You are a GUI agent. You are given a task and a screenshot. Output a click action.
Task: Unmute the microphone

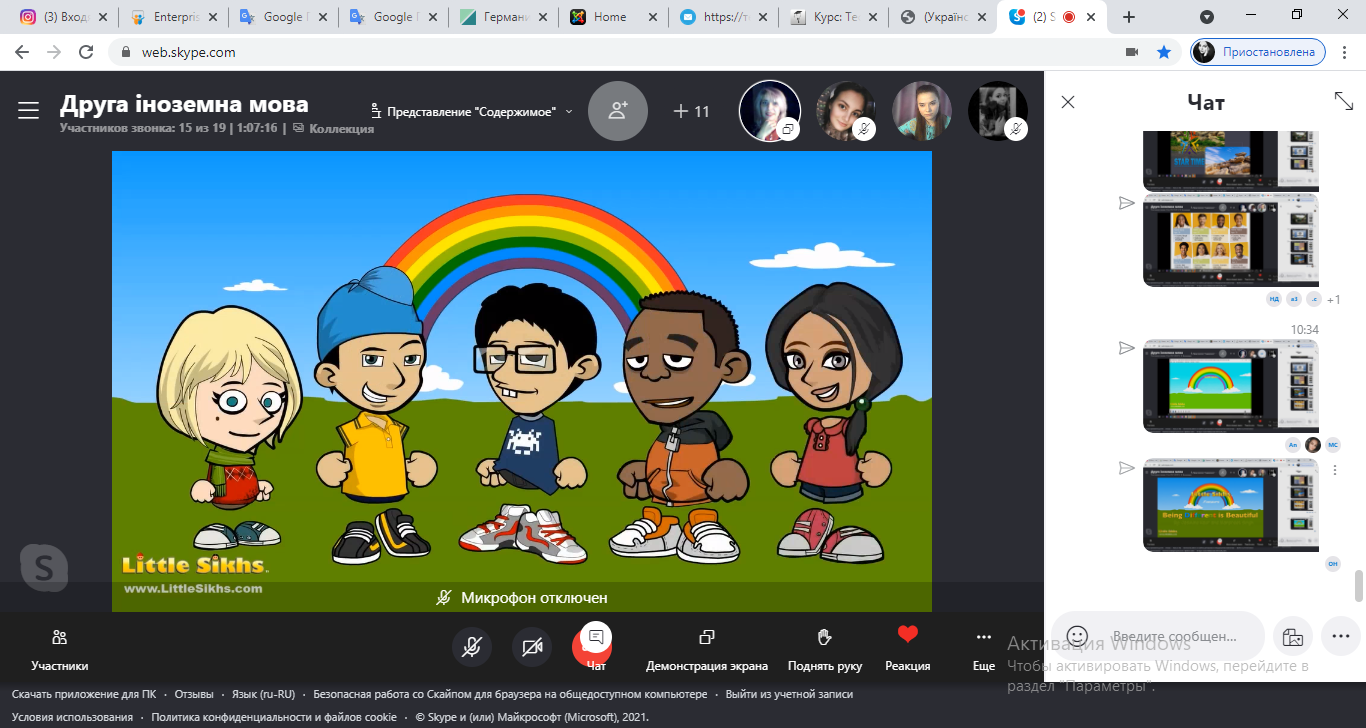471,647
